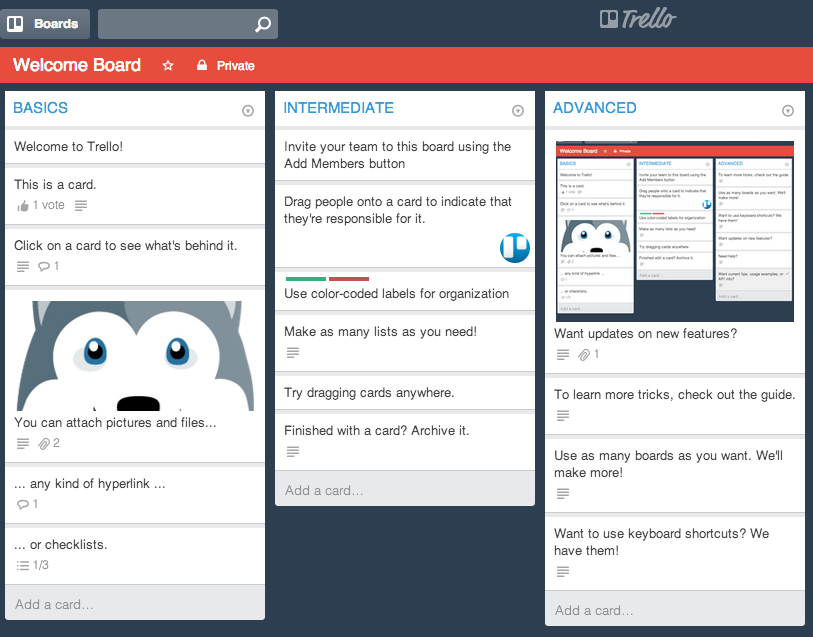Open the ADVANCED list menu
Viewport: 813px width, 637px height.
[787, 111]
